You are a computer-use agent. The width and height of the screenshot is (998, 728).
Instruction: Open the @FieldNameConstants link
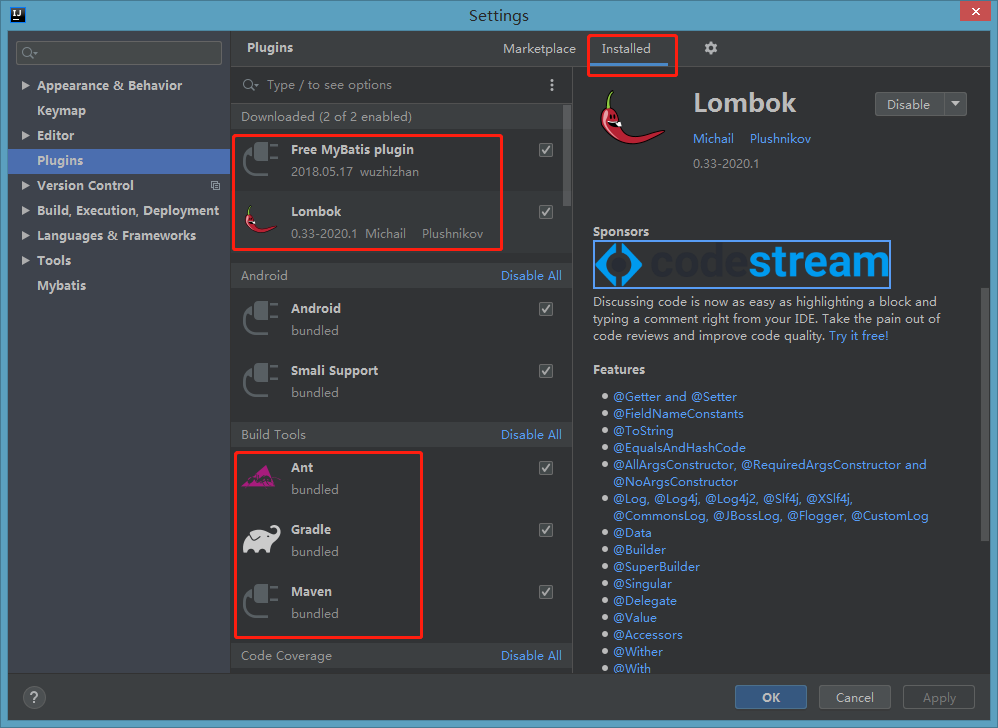tap(678, 414)
